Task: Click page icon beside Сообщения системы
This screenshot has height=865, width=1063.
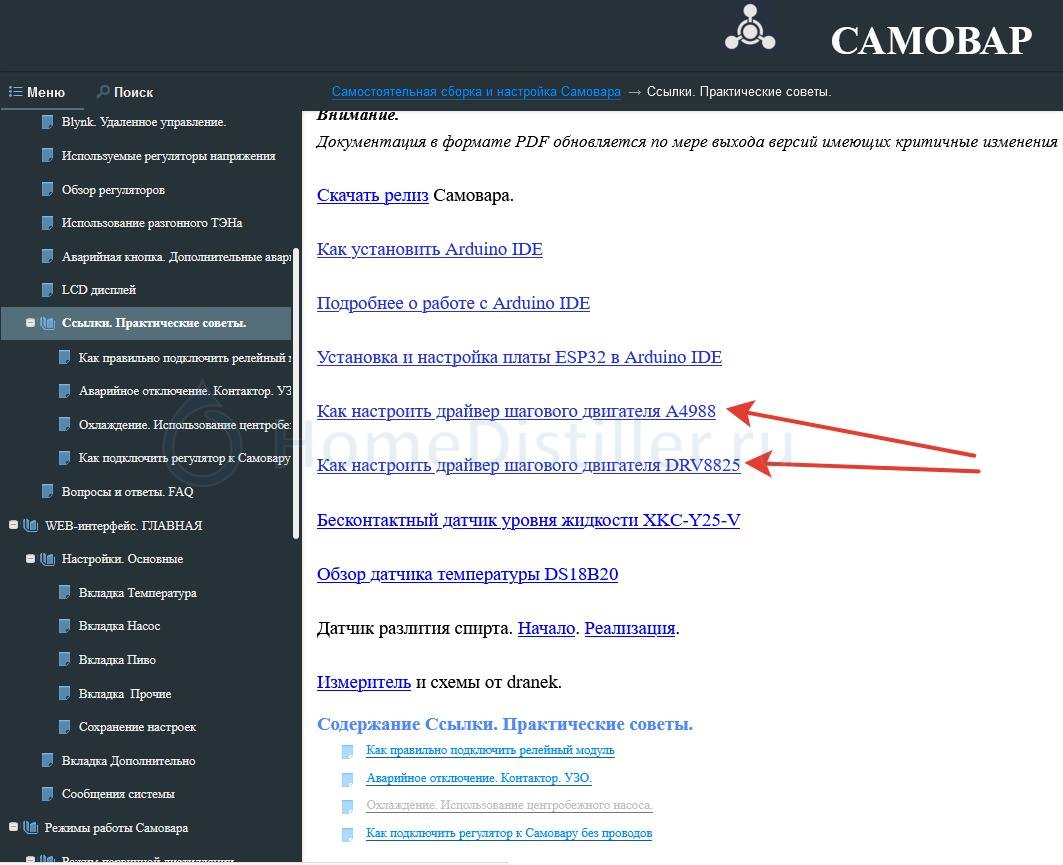Action: [x=47, y=793]
